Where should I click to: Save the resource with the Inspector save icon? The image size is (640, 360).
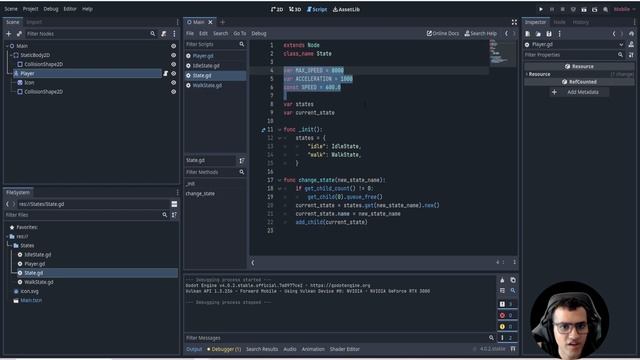[549, 33]
